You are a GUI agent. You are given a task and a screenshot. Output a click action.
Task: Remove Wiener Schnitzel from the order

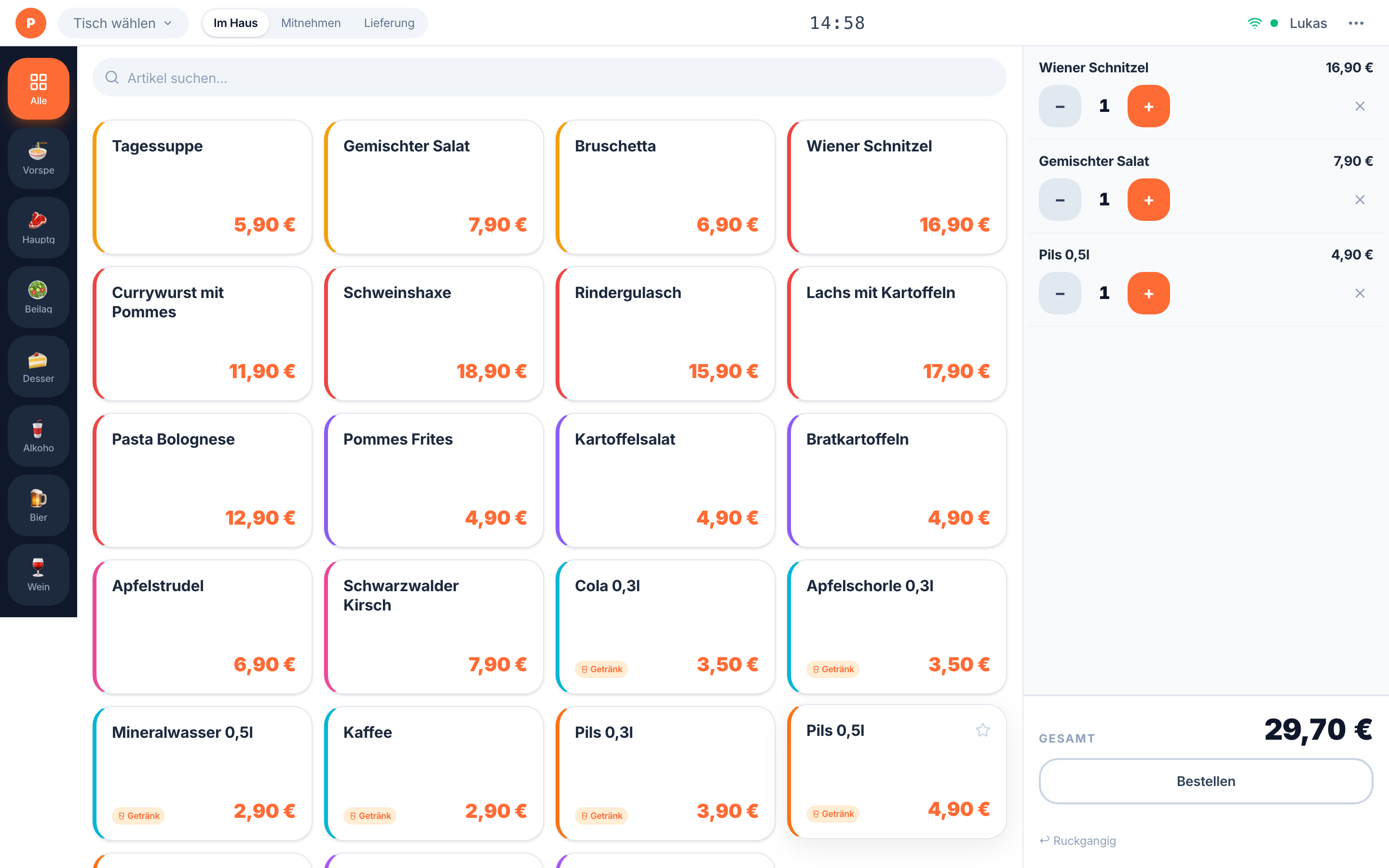click(x=1360, y=106)
